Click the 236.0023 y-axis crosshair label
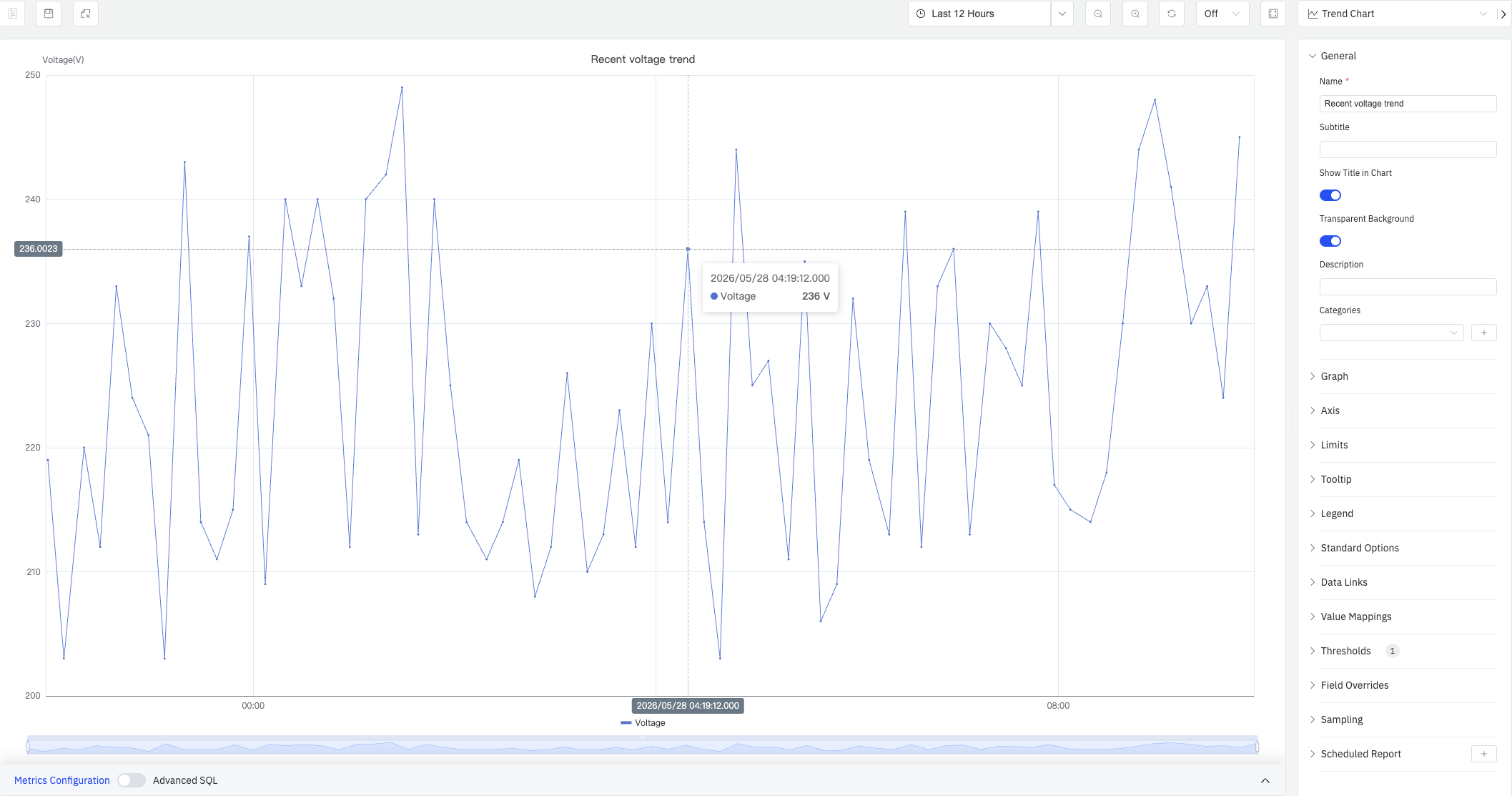 [39, 249]
